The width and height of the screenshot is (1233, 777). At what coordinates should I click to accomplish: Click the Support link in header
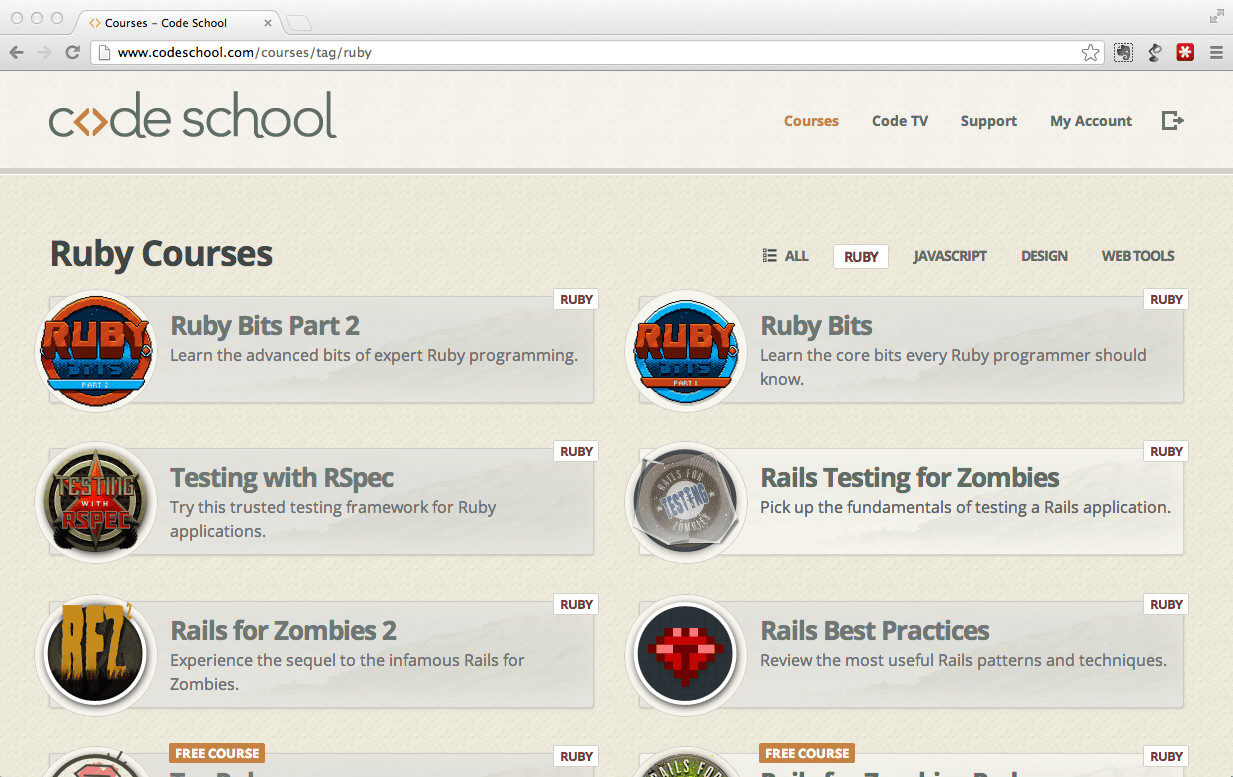click(x=988, y=121)
